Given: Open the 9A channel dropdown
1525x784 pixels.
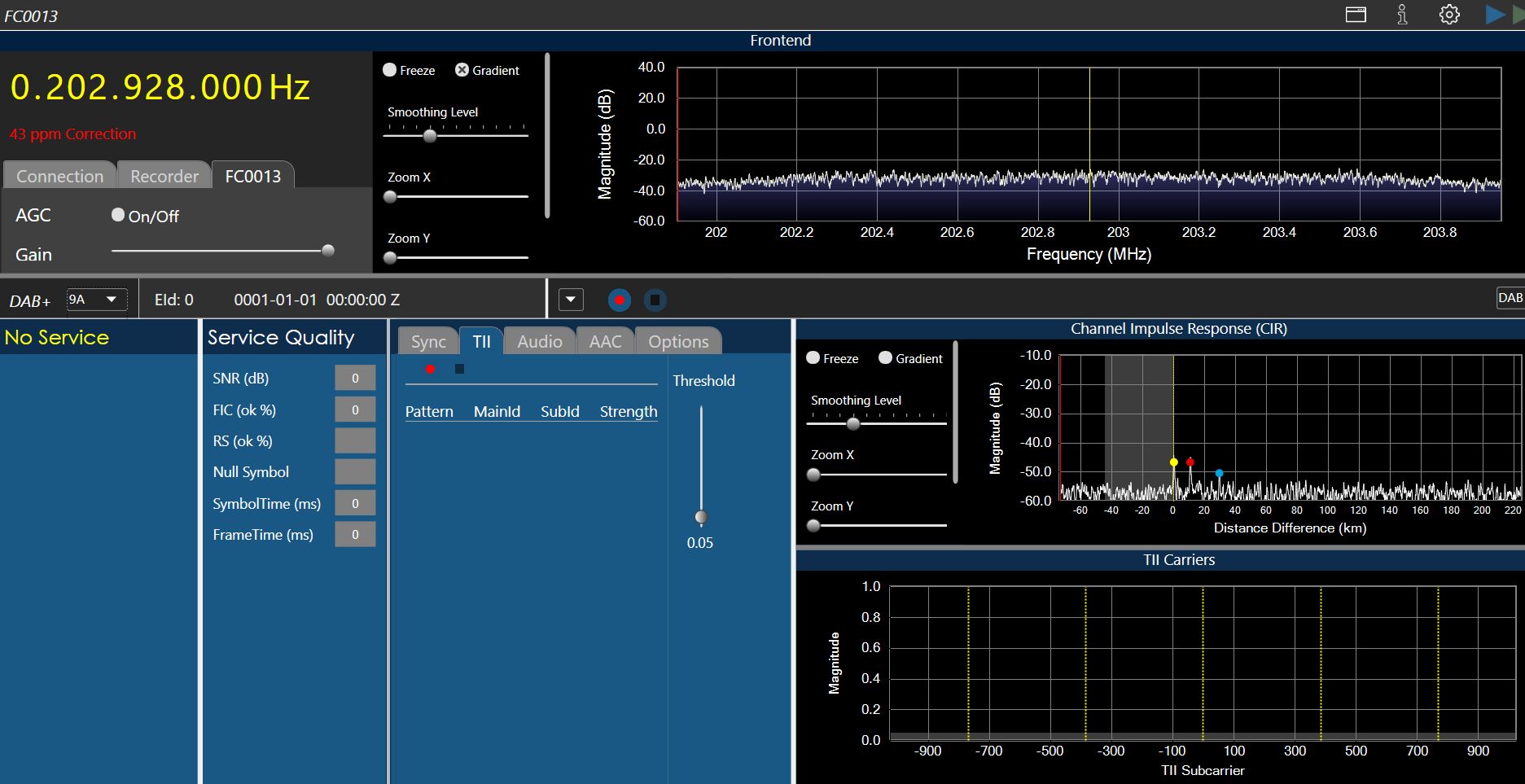Looking at the screenshot, I should pos(96,300).
